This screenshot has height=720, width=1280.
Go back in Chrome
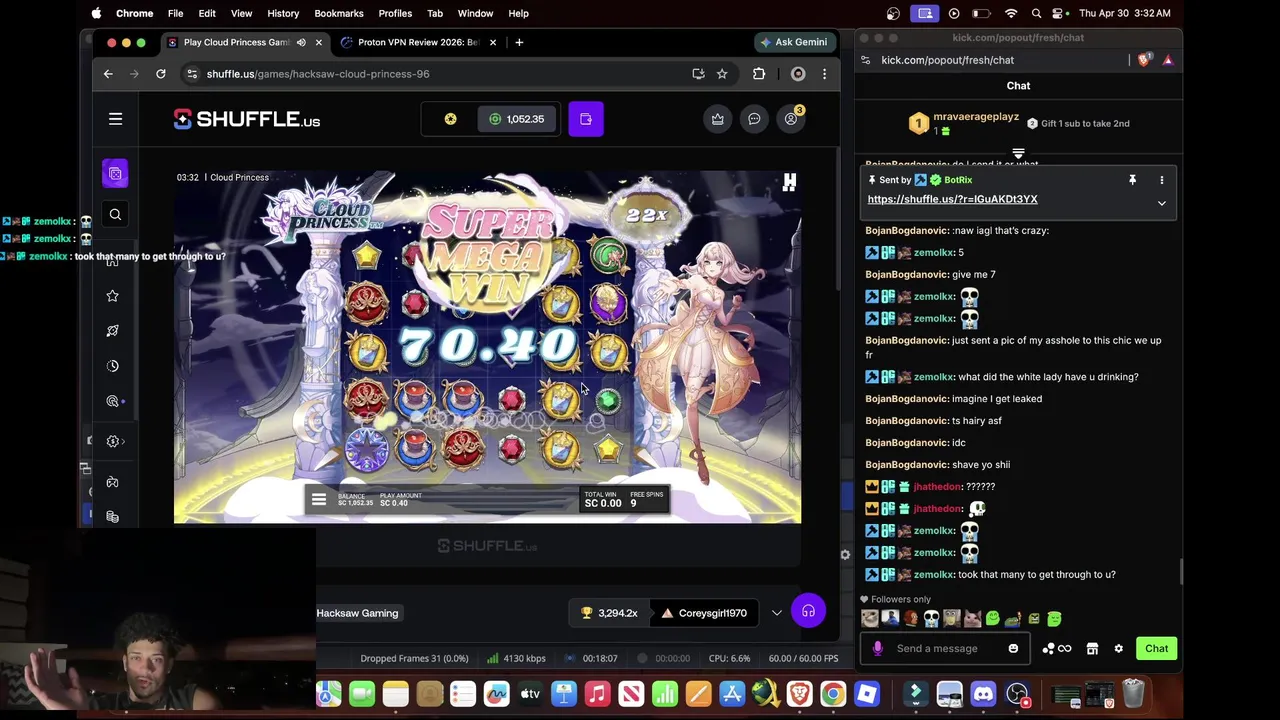pyautogui.click(x=108, y=74)
